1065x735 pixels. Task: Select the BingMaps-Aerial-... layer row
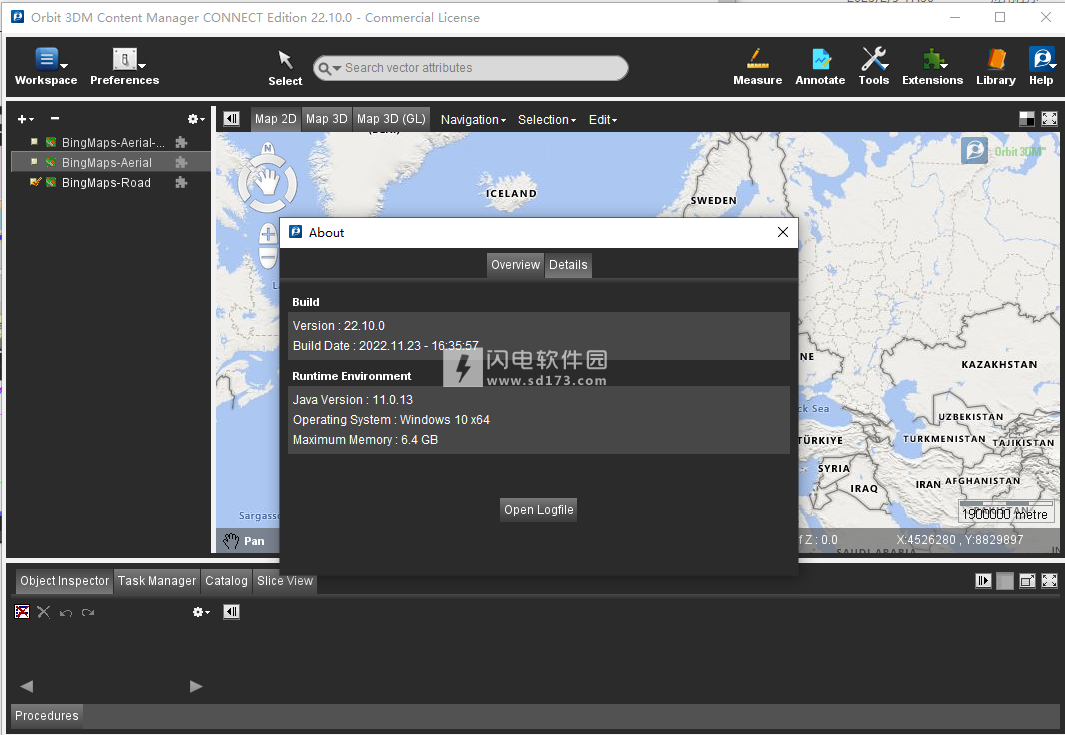111,142
